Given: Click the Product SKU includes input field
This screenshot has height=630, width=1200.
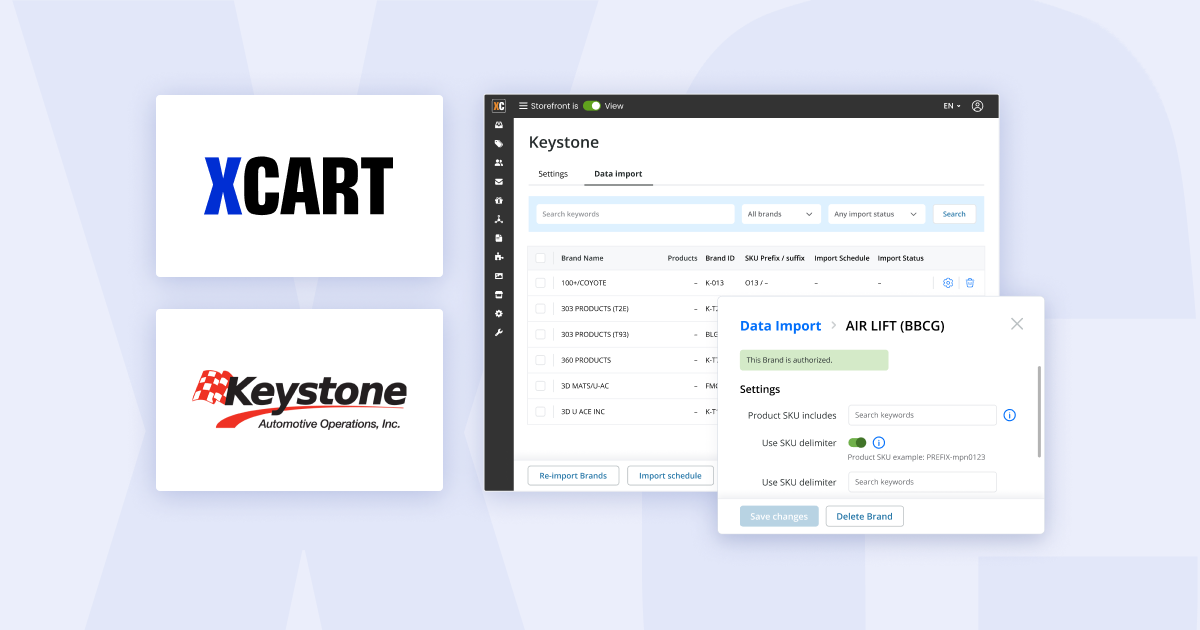Looking at the screenshot, I should (x=922, y=415).
